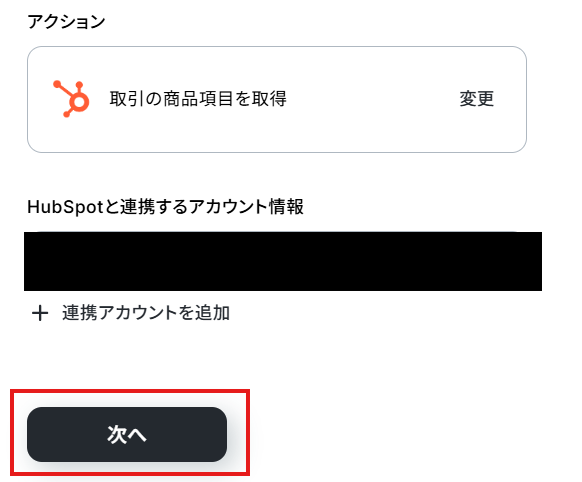
Task: Click the HubSpotと連携するアカウント情報 heading
Action: pos(166,207)
